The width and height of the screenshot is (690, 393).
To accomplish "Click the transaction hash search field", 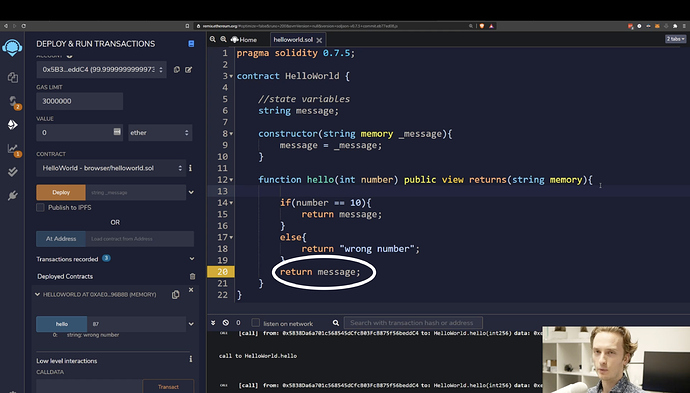I will pos(413,323).
